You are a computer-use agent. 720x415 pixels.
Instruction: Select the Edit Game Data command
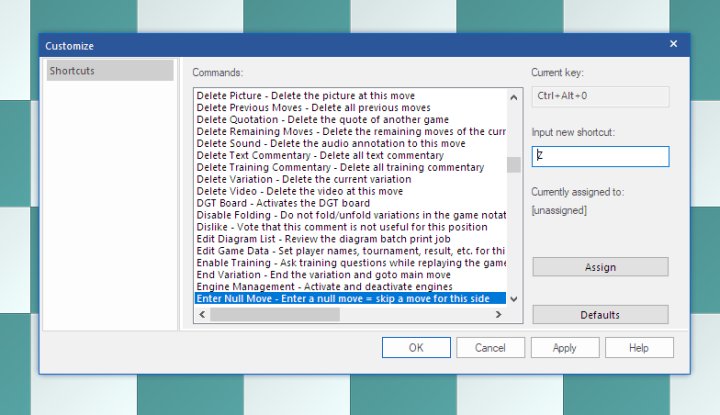(351, 251)
